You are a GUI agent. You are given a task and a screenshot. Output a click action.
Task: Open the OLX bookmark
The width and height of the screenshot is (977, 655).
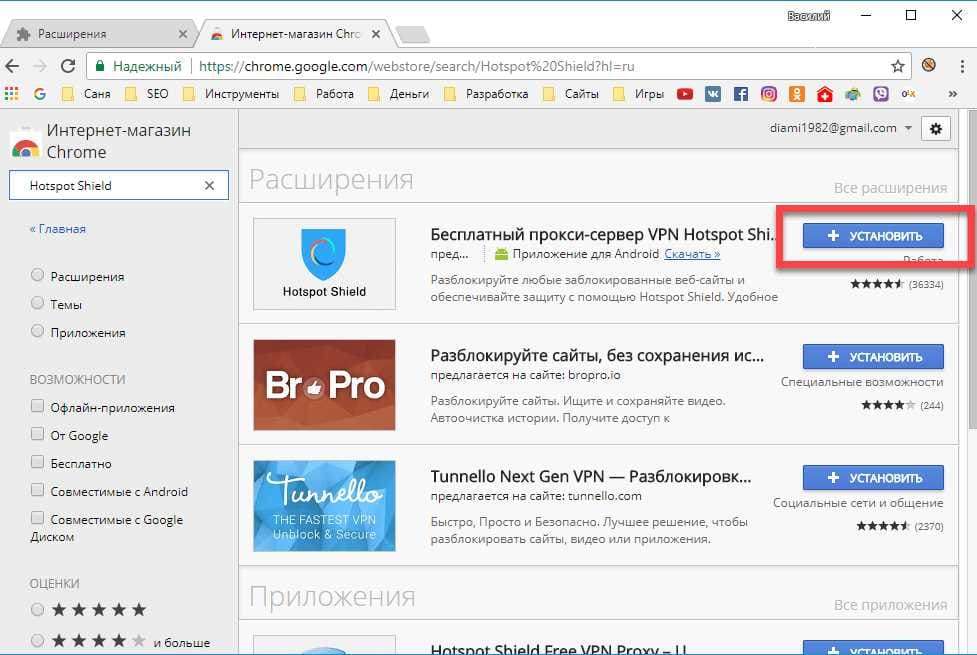(x=908, y=94)
